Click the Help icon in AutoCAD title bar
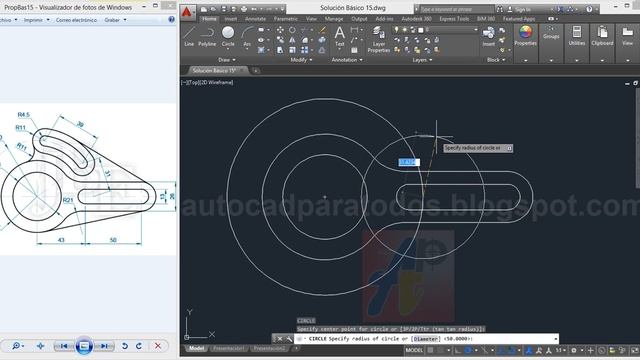 pos(589,9)
